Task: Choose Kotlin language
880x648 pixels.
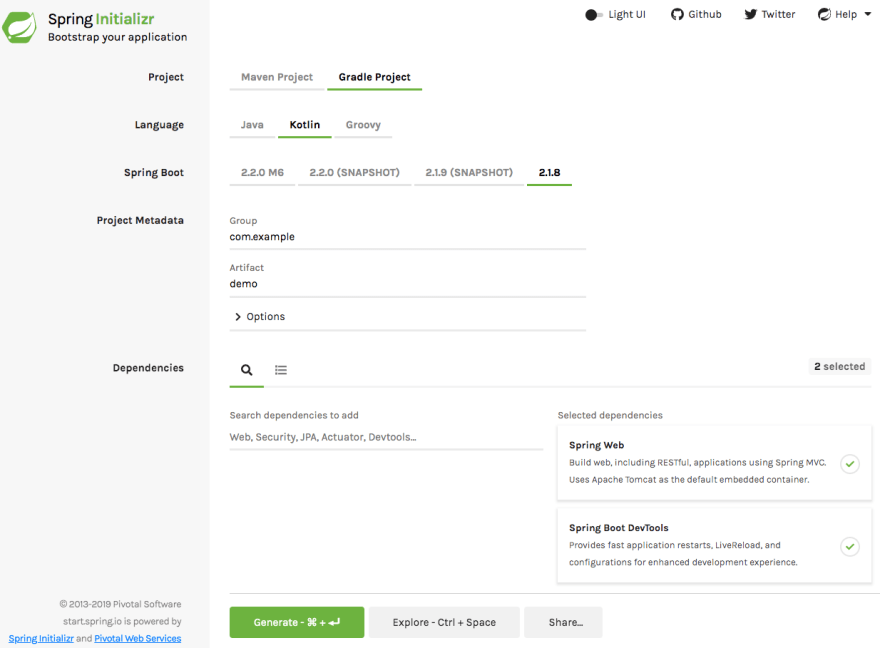Action: click(305, 125)
